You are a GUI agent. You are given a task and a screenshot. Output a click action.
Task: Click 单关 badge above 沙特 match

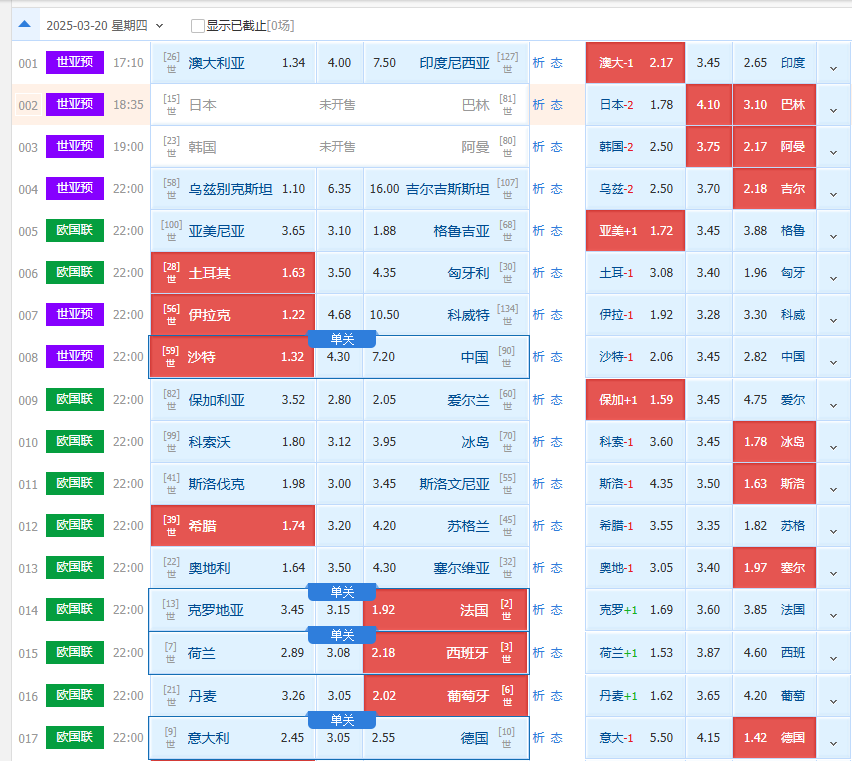(x=342, y=339)
